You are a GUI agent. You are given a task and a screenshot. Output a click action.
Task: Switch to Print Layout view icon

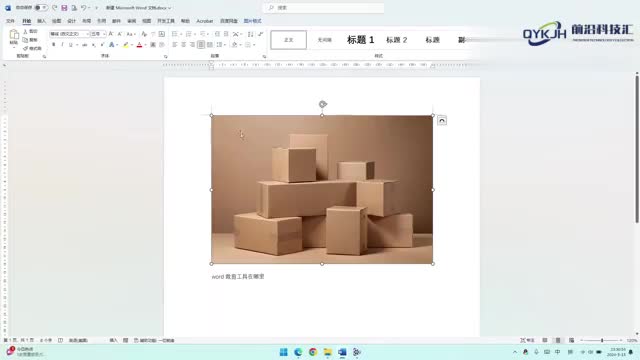click(558, 340)
